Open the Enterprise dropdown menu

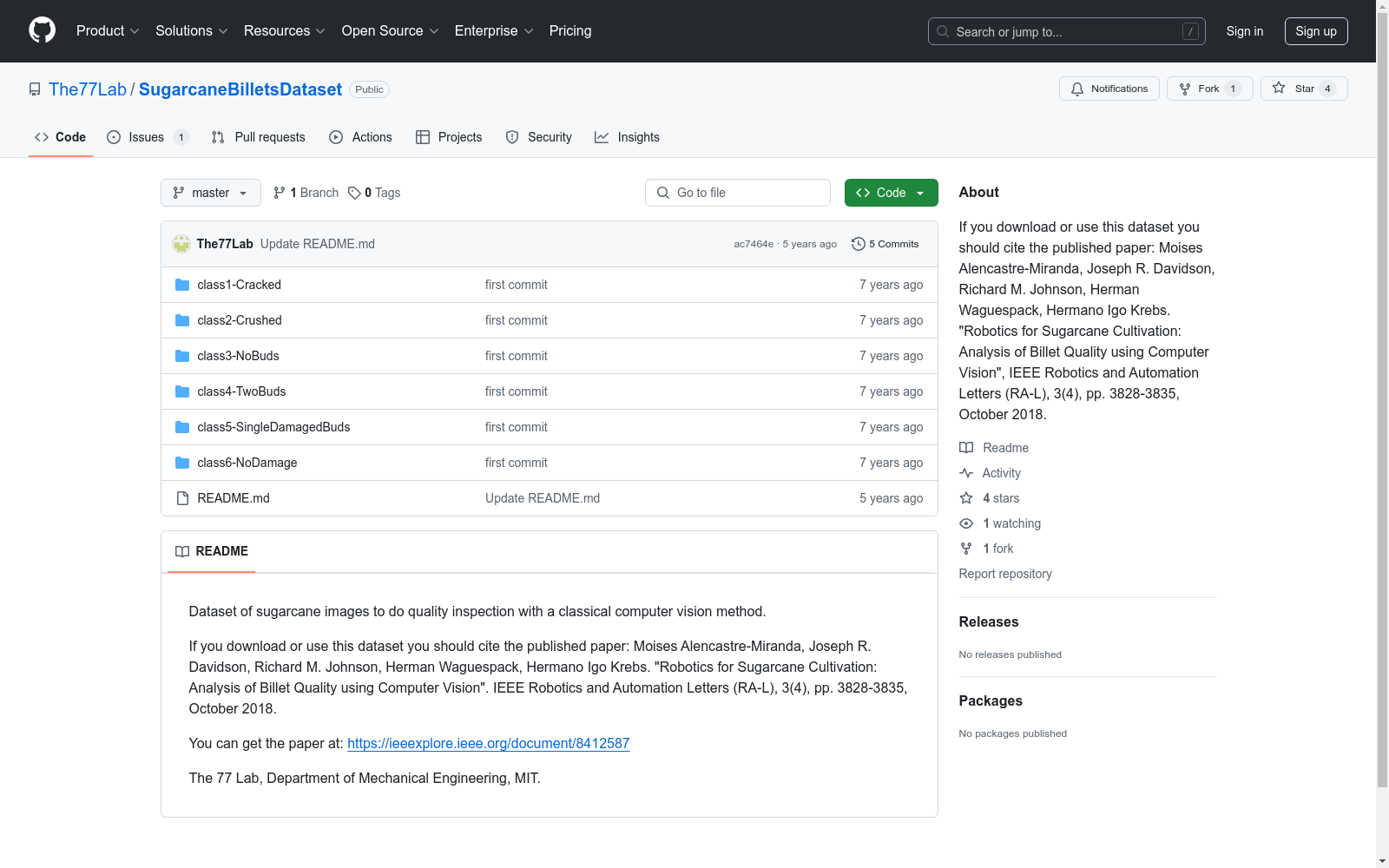tap(494, 31)
